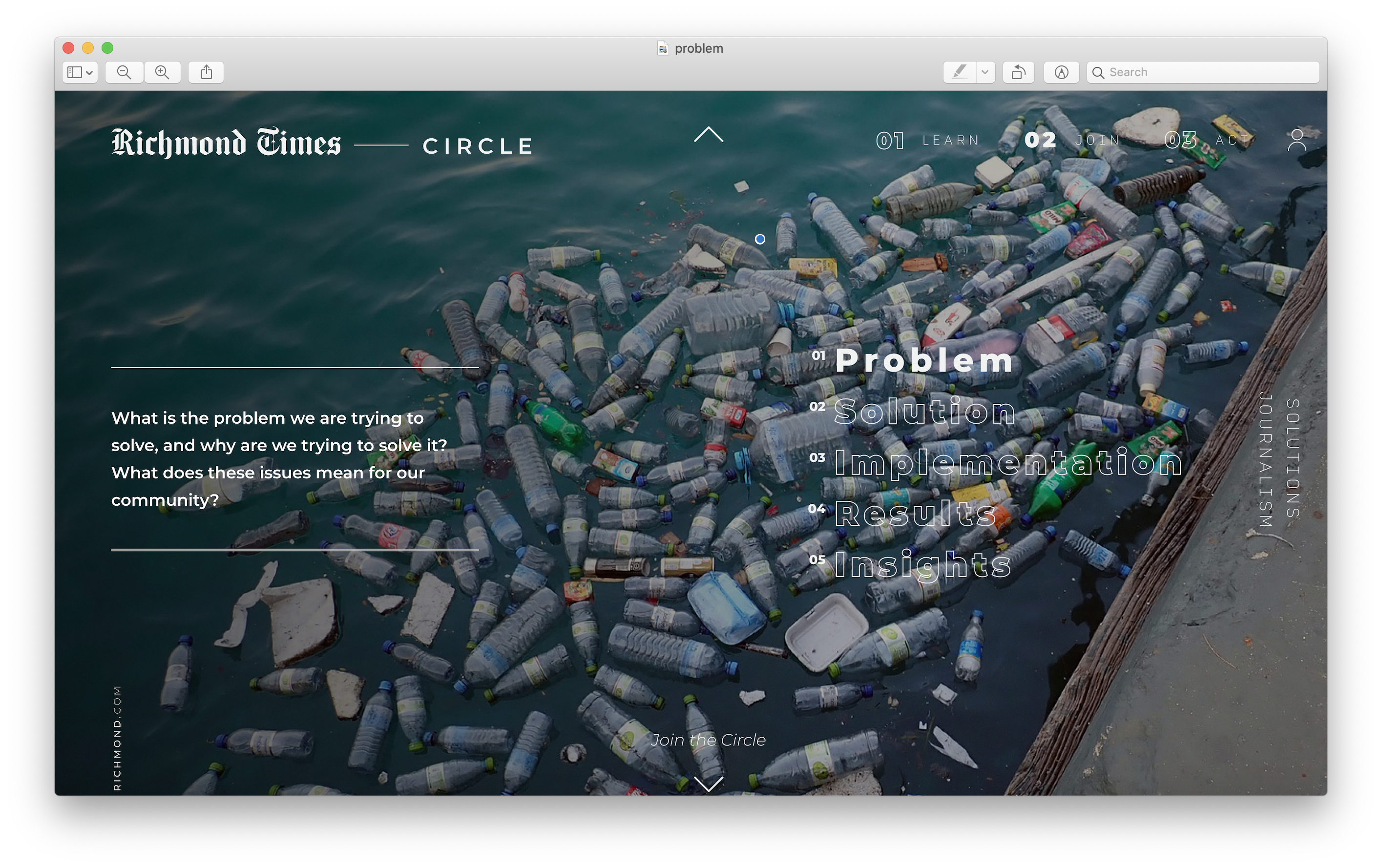Select the 01 Problem section

click(913, 360)
